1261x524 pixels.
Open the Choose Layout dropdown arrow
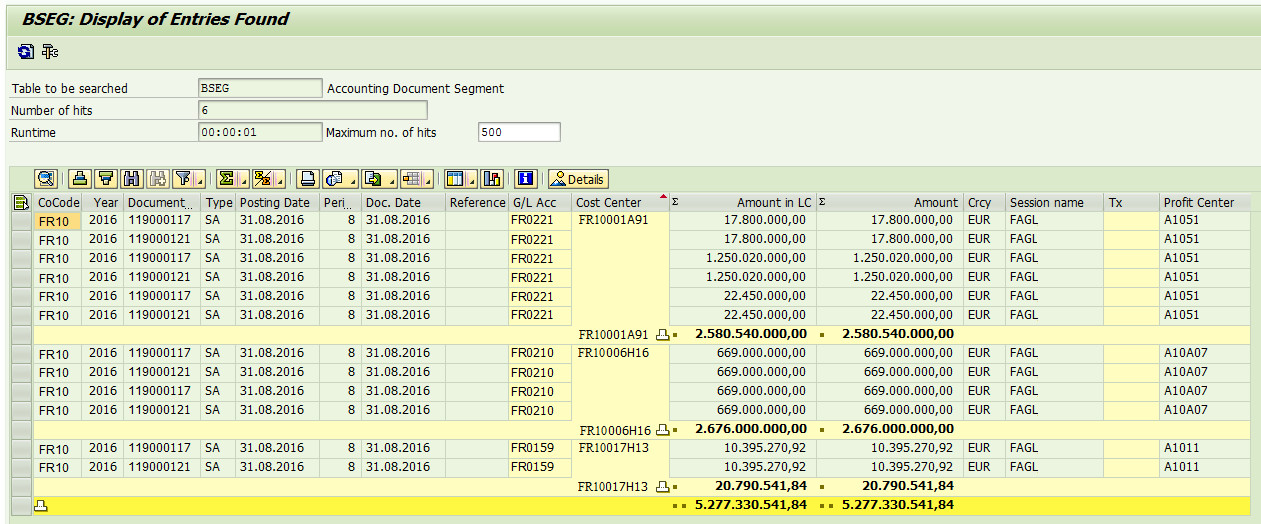[472, 182]
